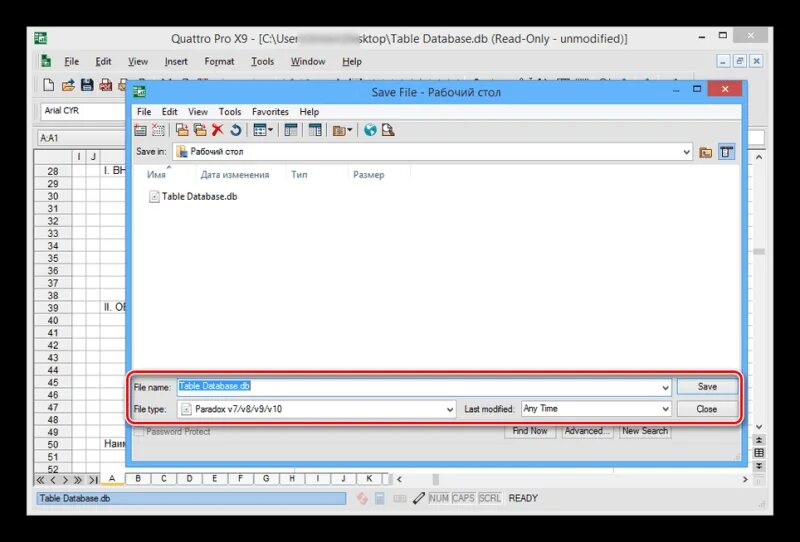Sort by the Размер column header

pos(368,175)
